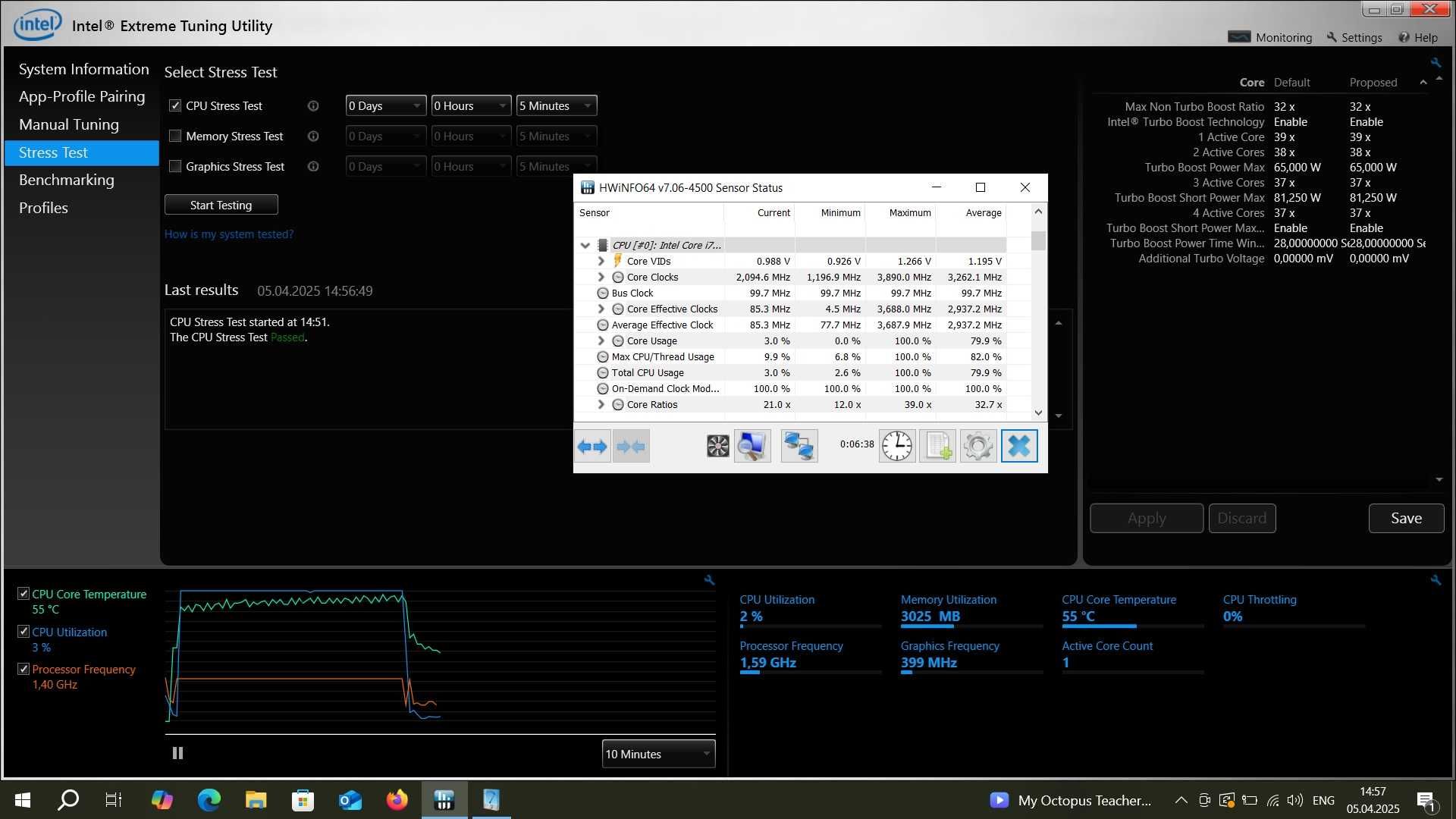Toggle CPU Core Temperature graph checkbox

[x=24, y=594]
